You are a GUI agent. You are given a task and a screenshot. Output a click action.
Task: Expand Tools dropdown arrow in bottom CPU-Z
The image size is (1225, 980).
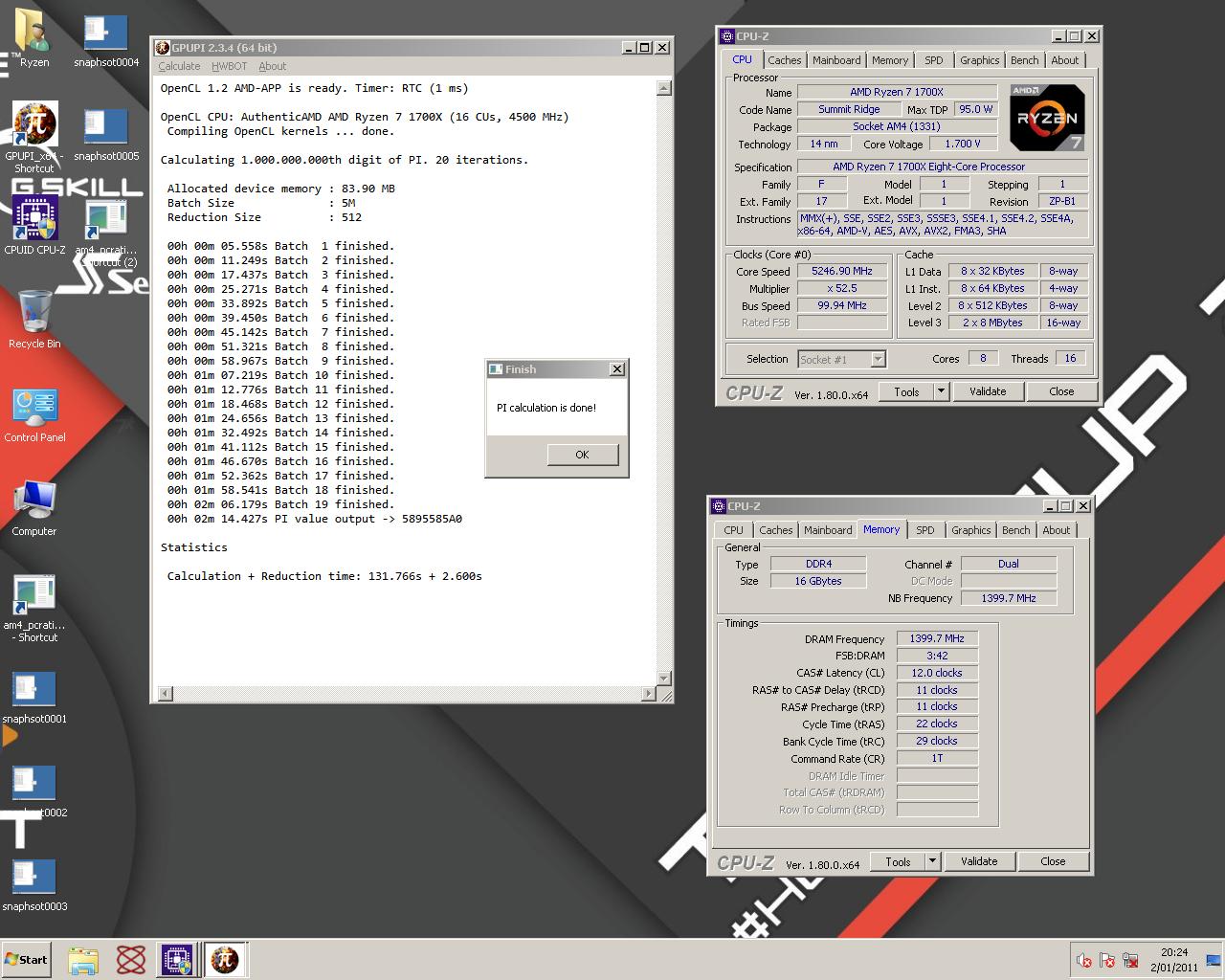(x=932, y=861)
